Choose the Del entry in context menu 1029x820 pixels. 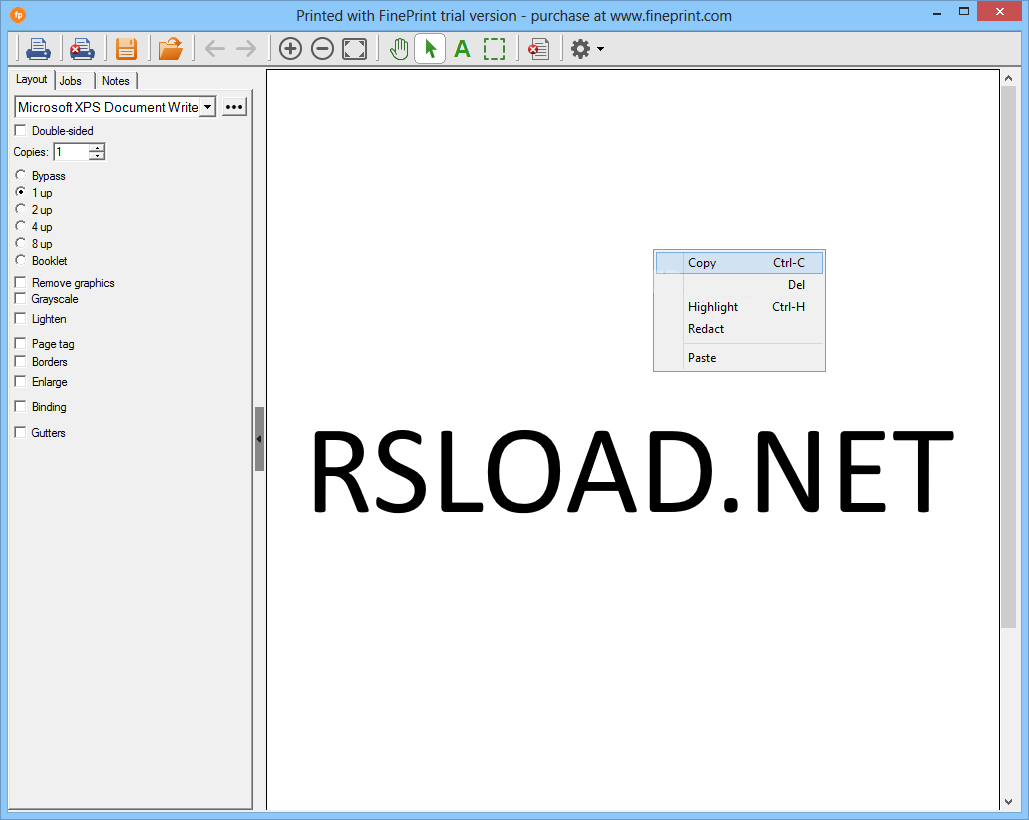pyautogui.click(x=739, y=285)
